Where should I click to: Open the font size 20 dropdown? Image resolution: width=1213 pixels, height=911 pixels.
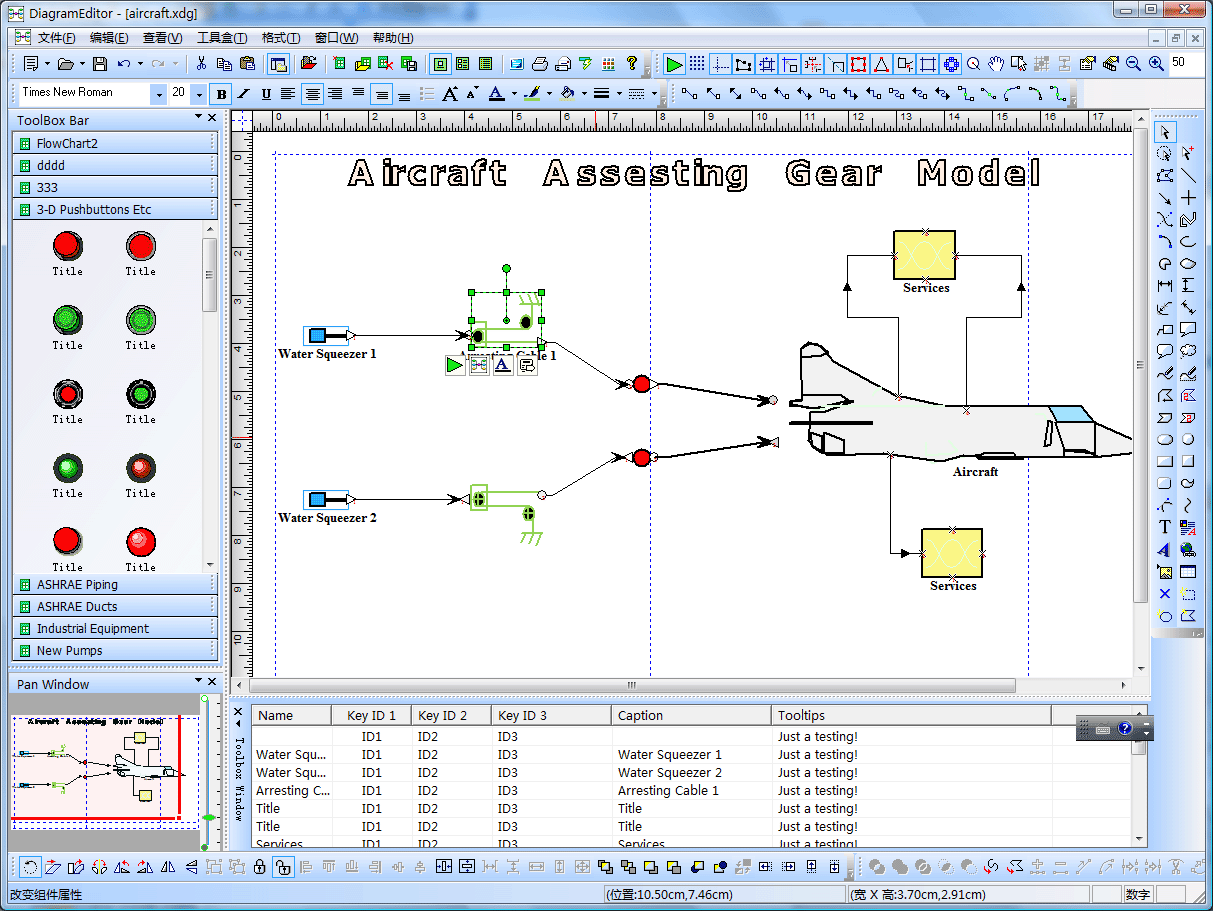click(199, 94)
